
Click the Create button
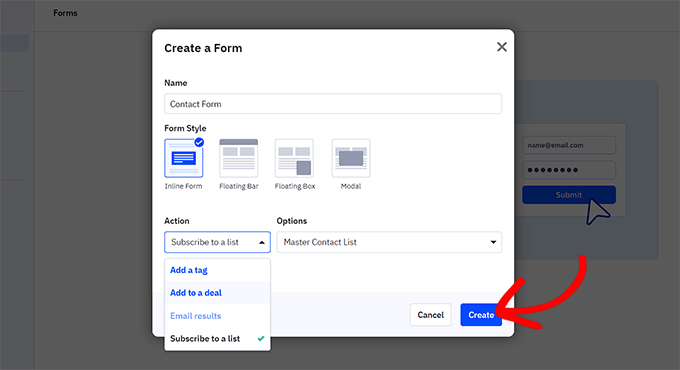(481, 315)
